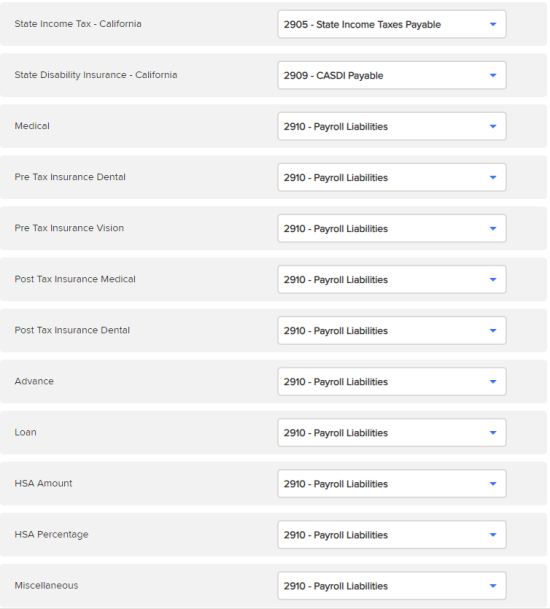Open Post Tax Insurance Dental dropdown
This screenshot has width=550, height=609.
pos(392,331)
